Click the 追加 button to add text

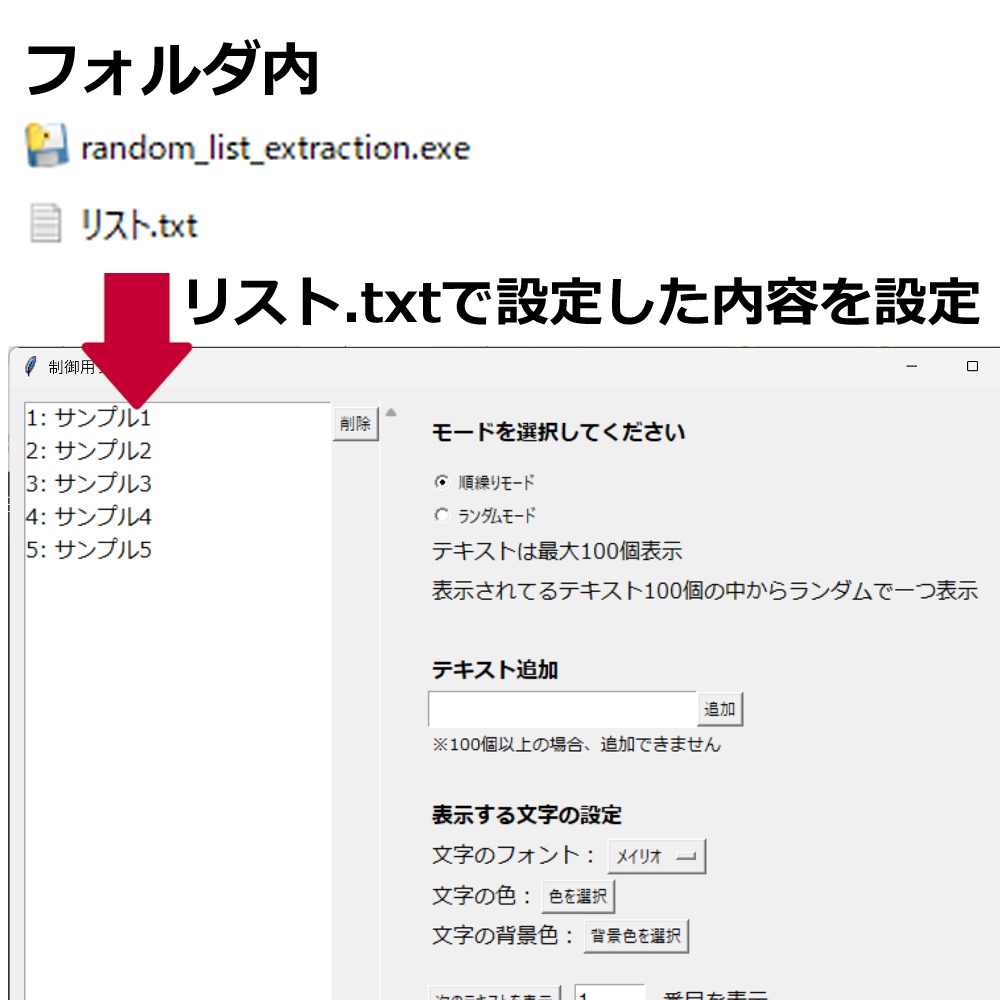tap(718, 709)
